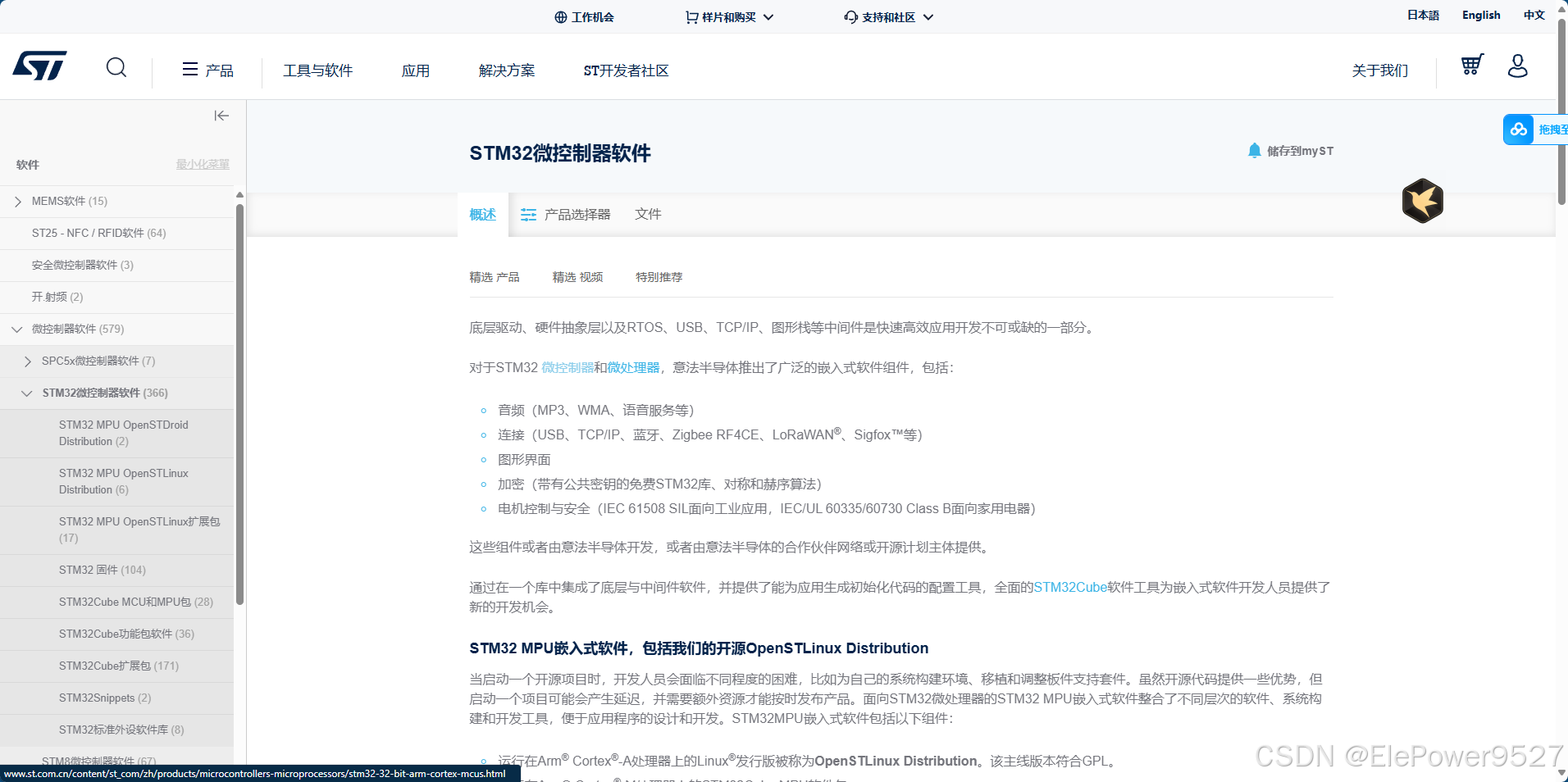Screen dimensions: 1568x782
Task: Follow the 微控制器 hyperlink in the paragraph
Action: 567,367
